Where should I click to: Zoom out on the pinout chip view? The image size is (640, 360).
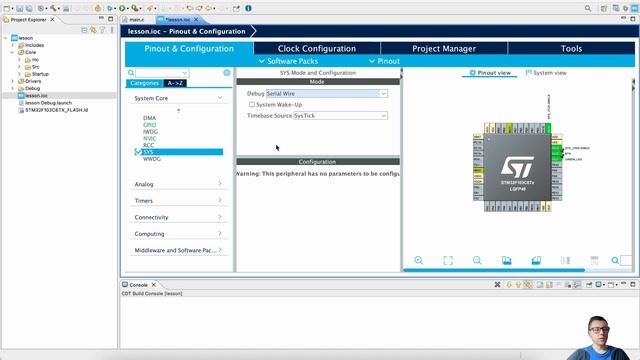477,260
